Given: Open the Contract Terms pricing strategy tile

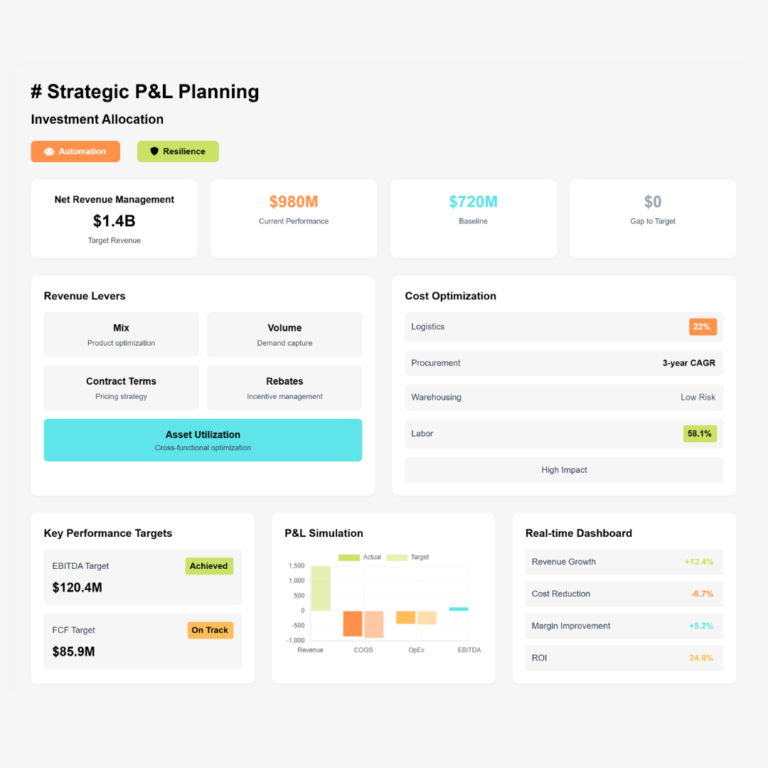Looking at the screenshot, I should coord(121,388).
